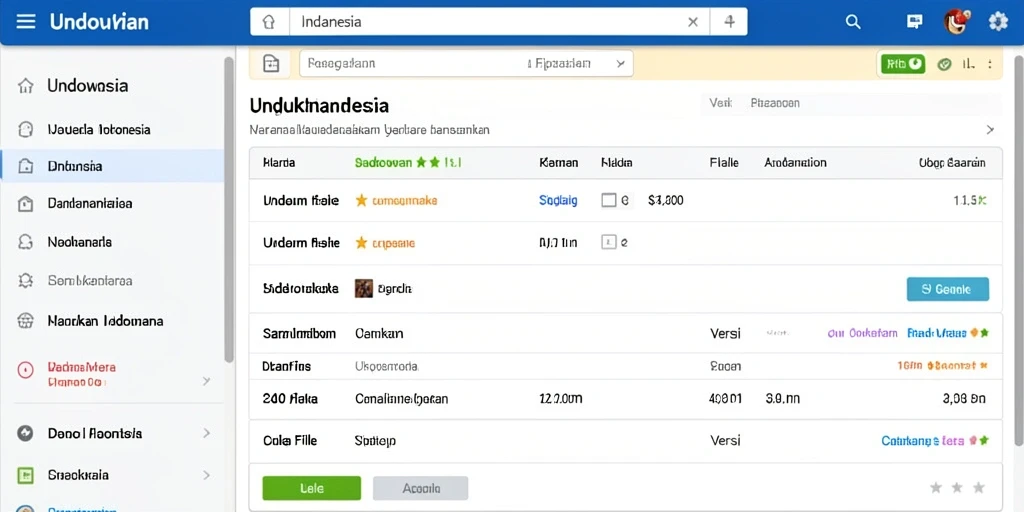Select Dntunsia in the sidebar

pyautogui.click(x=112, y=166)
